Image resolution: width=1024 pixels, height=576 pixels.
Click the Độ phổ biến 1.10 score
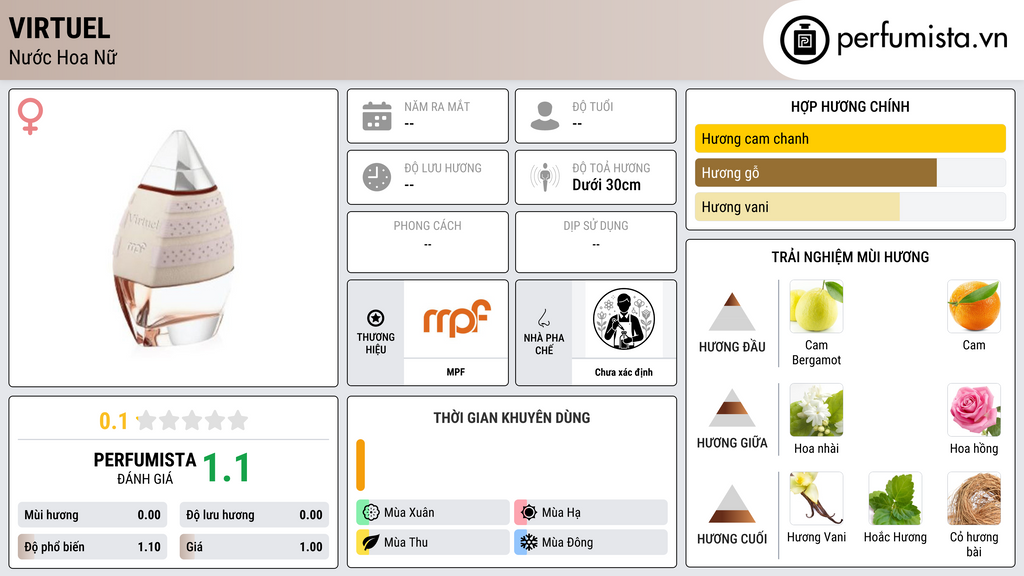[92, 547]
